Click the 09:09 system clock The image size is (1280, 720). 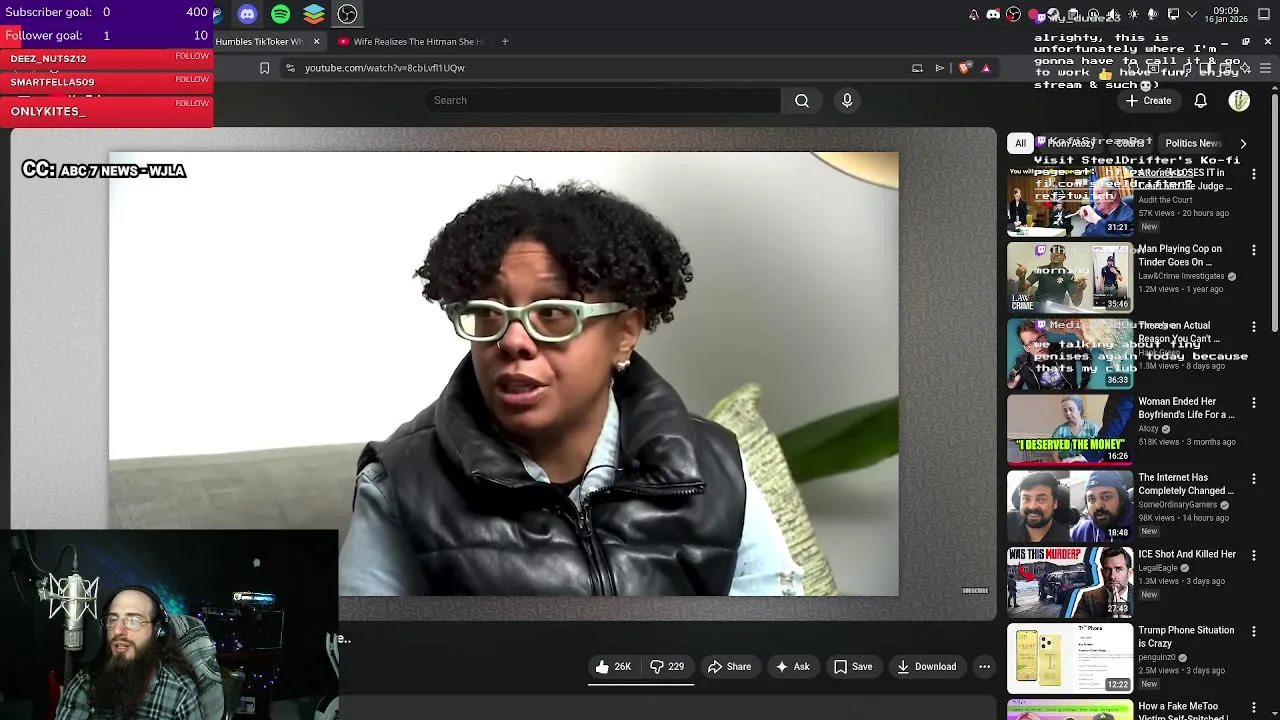coord(1227,14)
